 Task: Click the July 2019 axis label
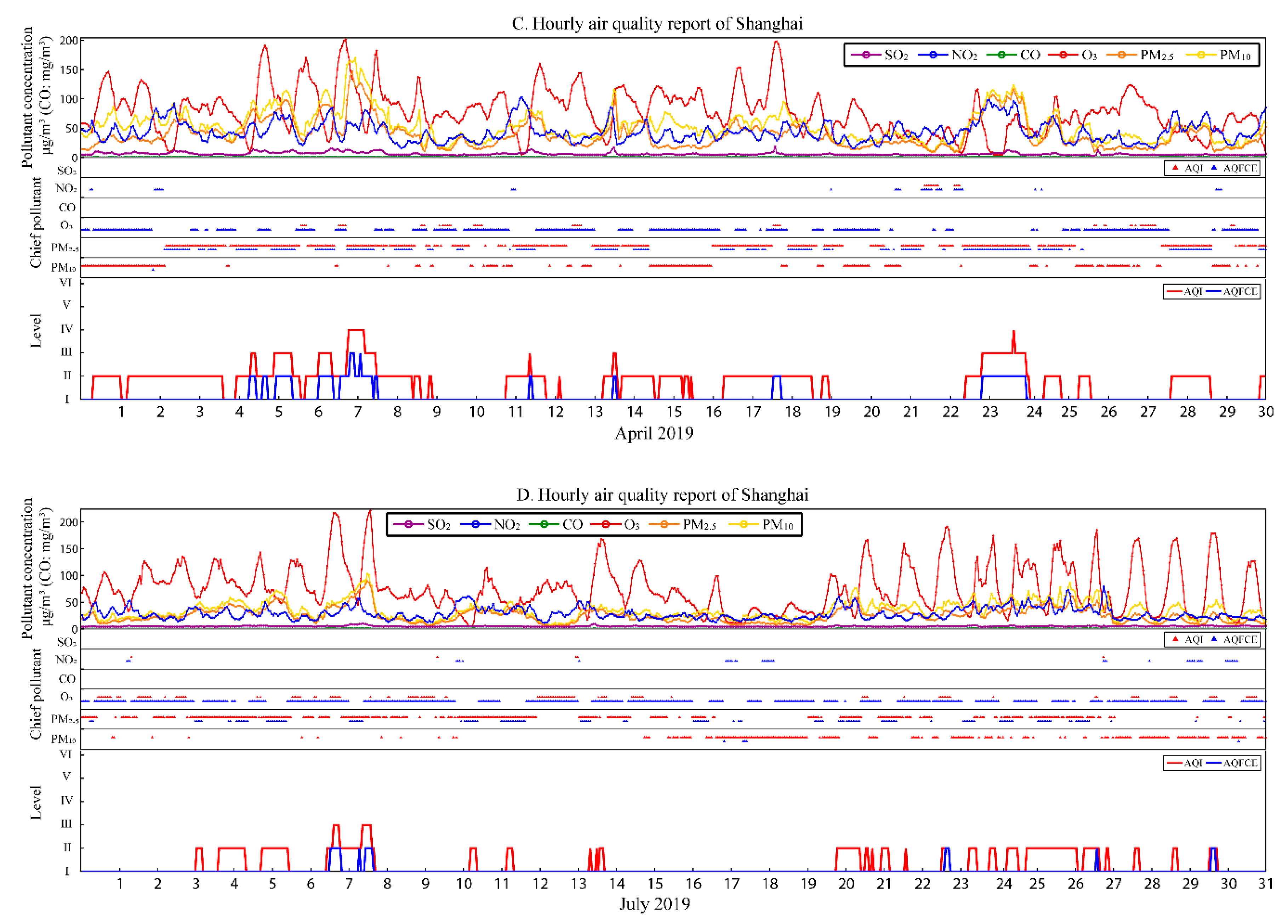click(654, 903)
